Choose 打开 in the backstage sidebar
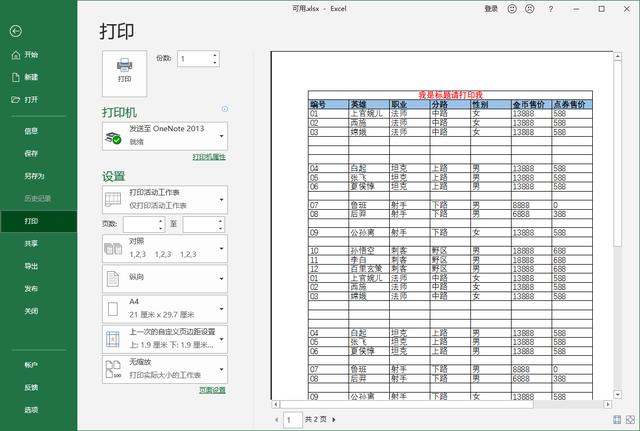Image resolution: width=640 pixels, height=431 pixels. (25, 100)
